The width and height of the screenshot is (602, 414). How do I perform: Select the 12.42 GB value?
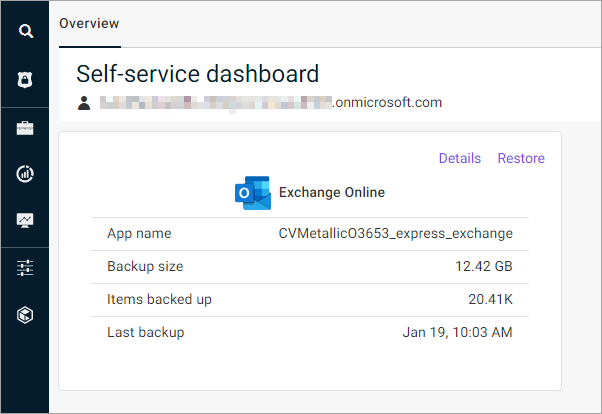point(484,267)
